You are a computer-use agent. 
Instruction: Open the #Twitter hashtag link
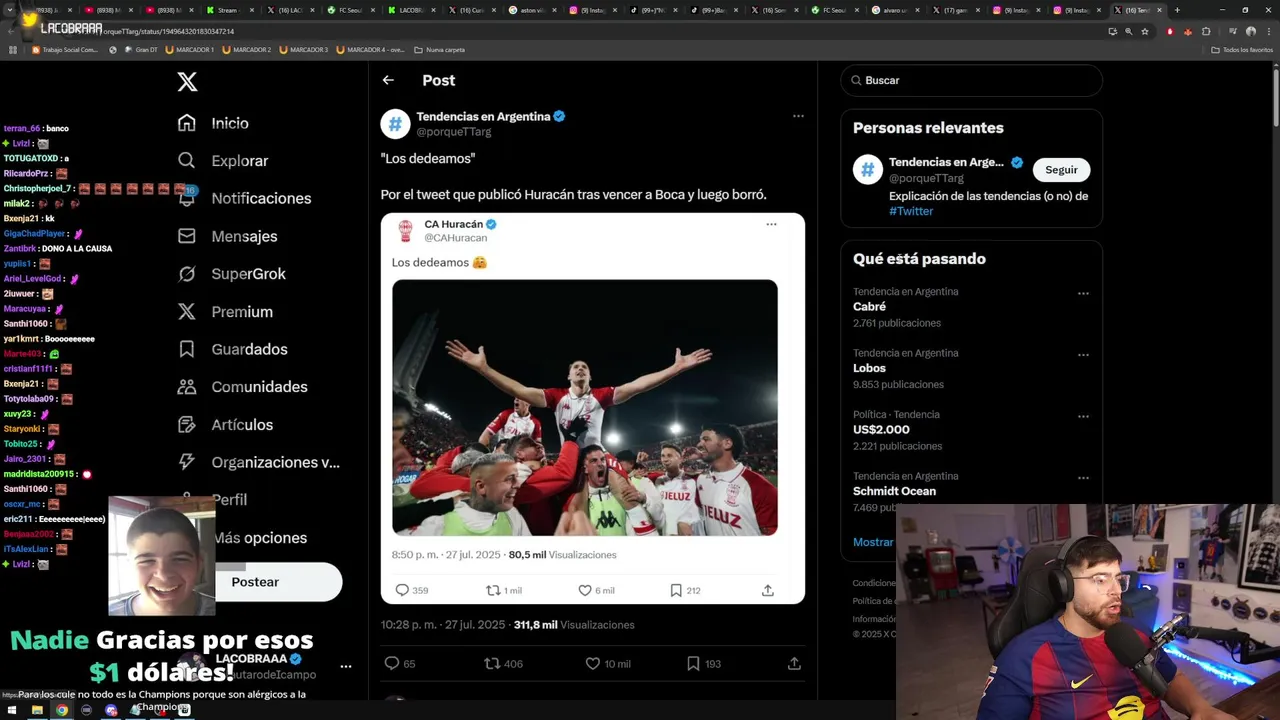pyautogui.click(x=911, y=211)
